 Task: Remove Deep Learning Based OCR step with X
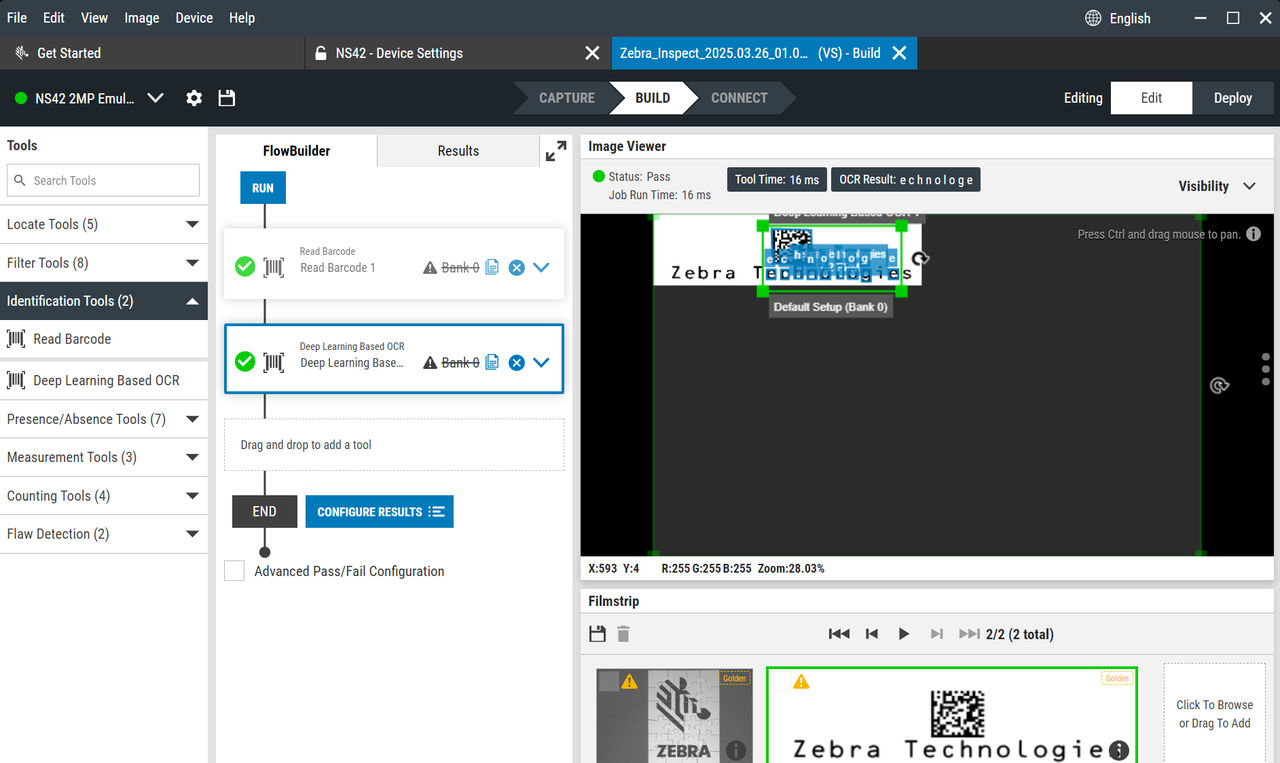click(516, 362)
